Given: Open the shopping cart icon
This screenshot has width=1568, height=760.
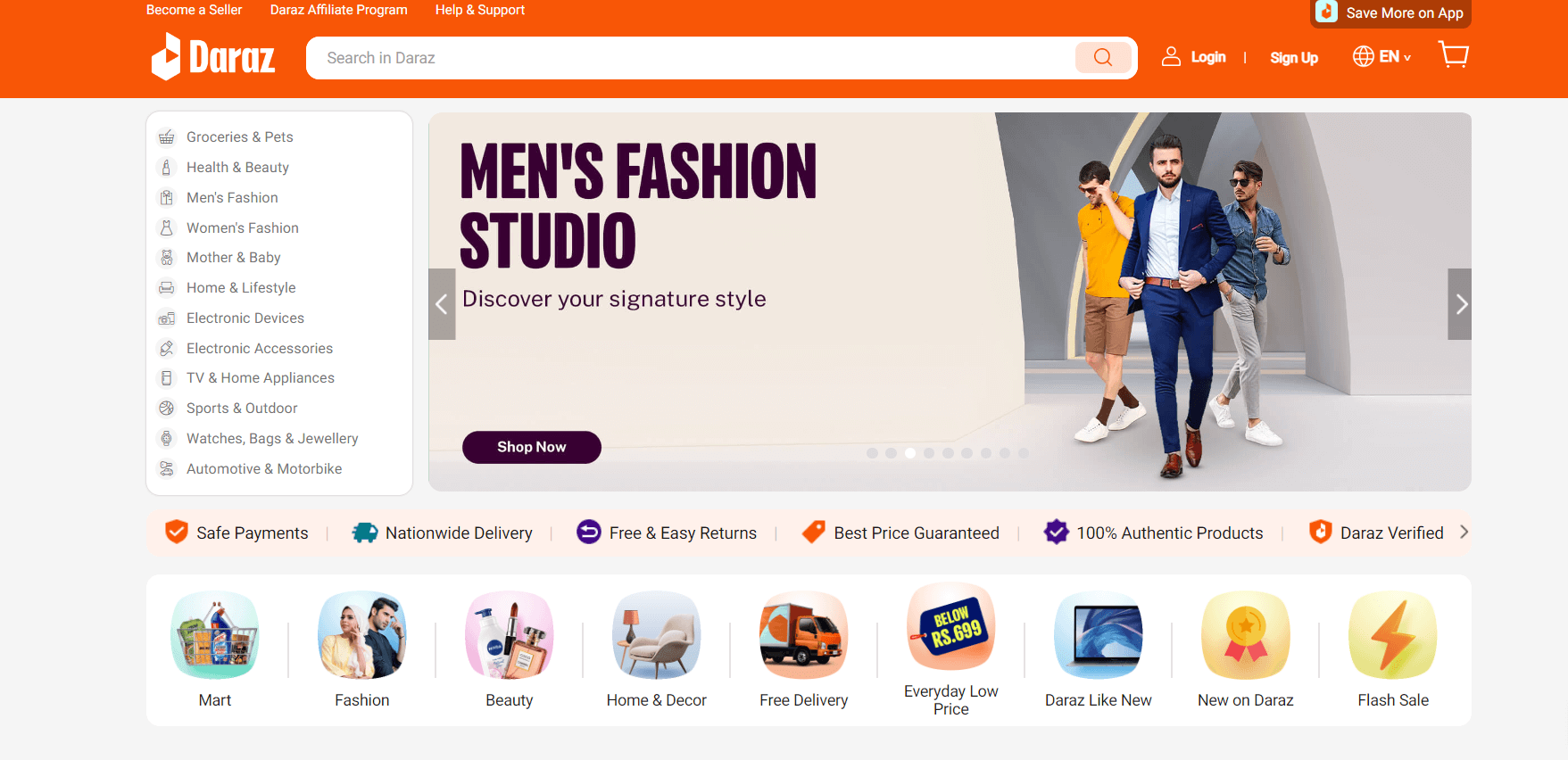Looking at the screenshot, I should (1454, 55).
